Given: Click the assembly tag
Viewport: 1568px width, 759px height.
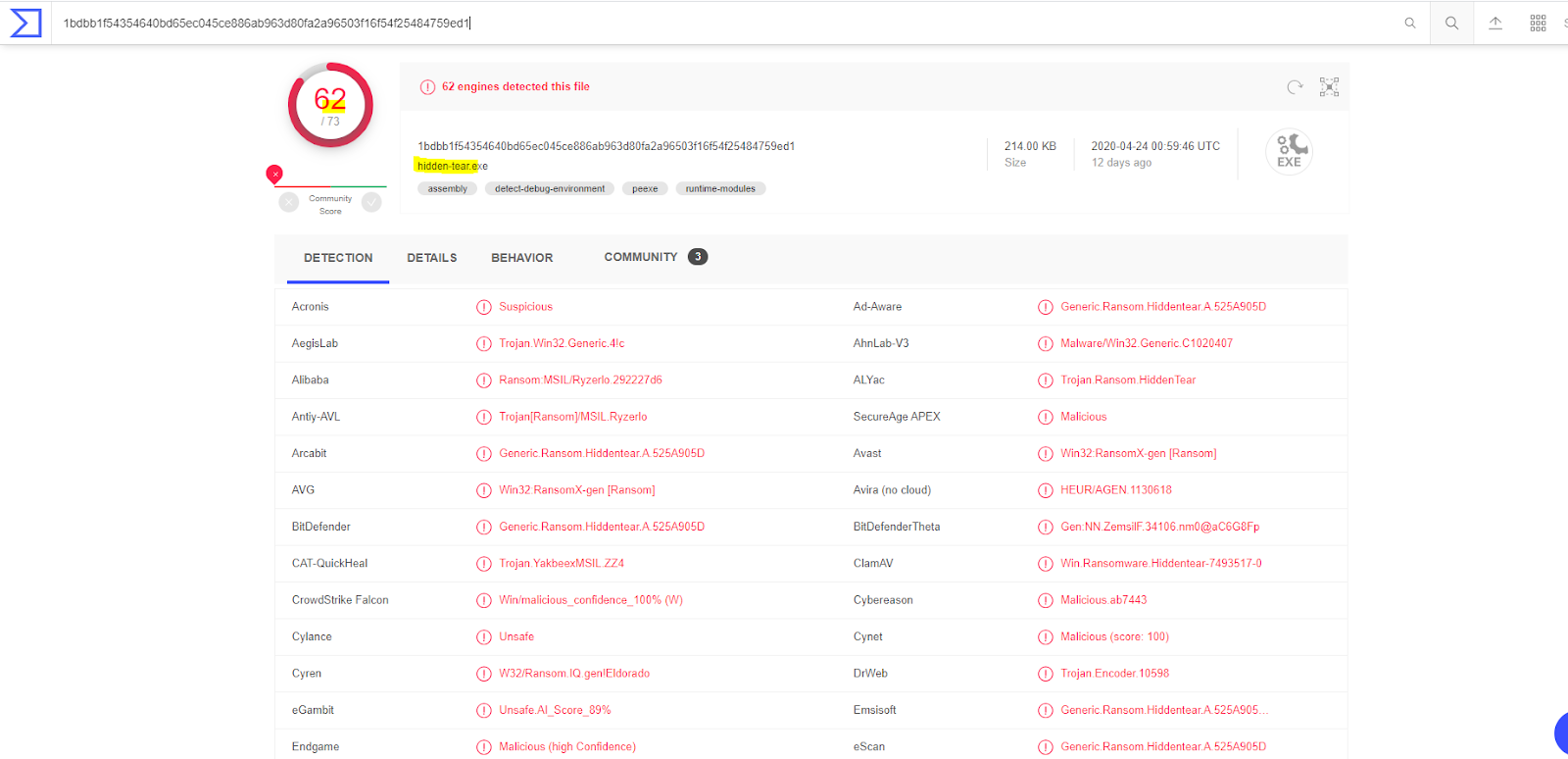Looking at the screenshot, I should [448, 188].
